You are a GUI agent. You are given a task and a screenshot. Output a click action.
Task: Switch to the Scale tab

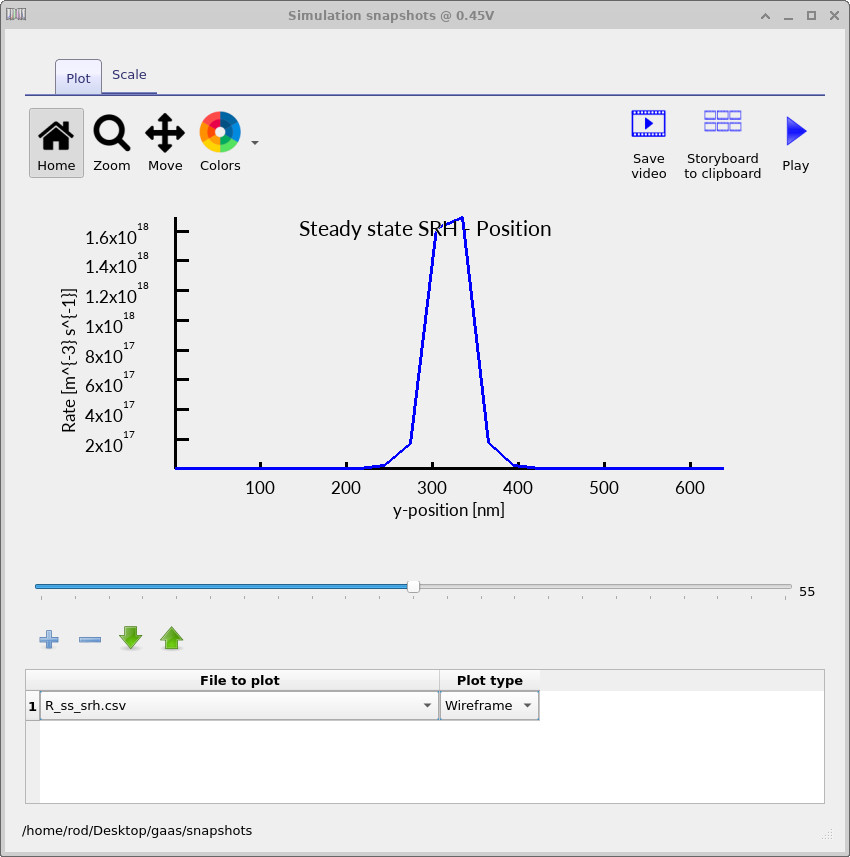[129, 74]
